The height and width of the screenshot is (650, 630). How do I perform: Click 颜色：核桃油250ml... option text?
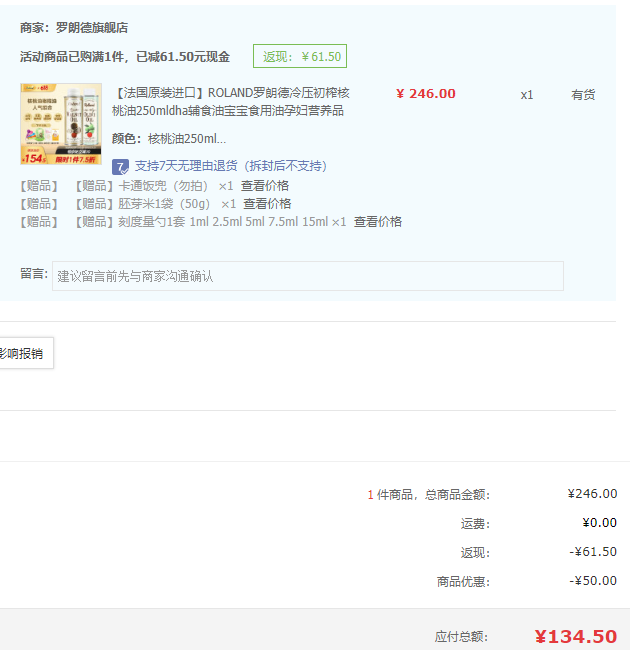169,138
